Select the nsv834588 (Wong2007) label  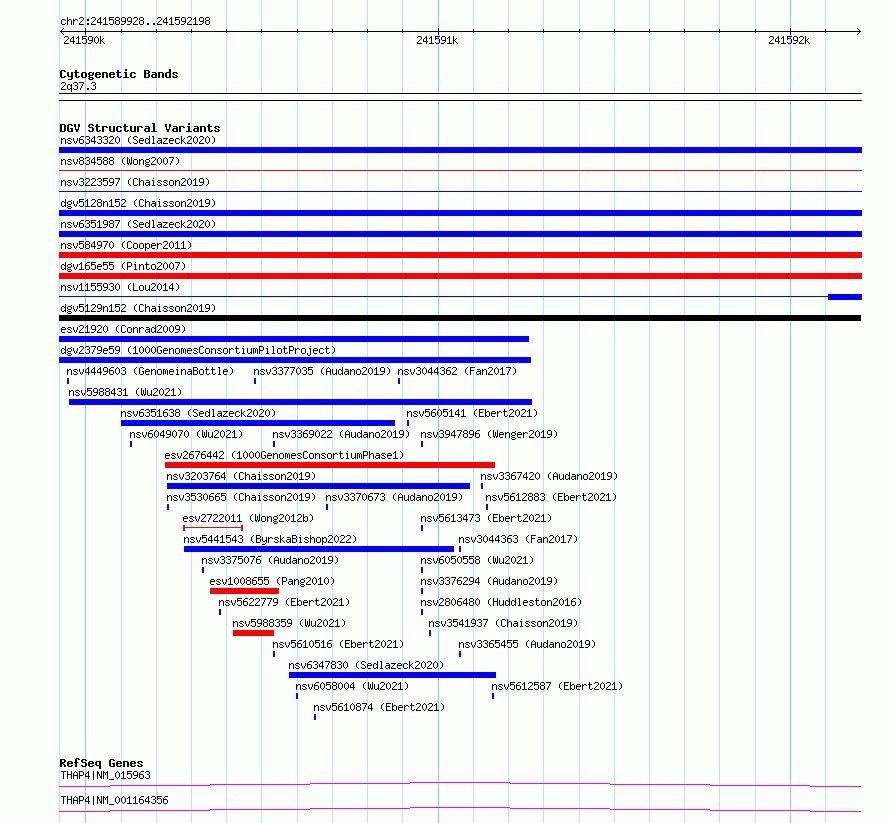(x=120, y=161)
